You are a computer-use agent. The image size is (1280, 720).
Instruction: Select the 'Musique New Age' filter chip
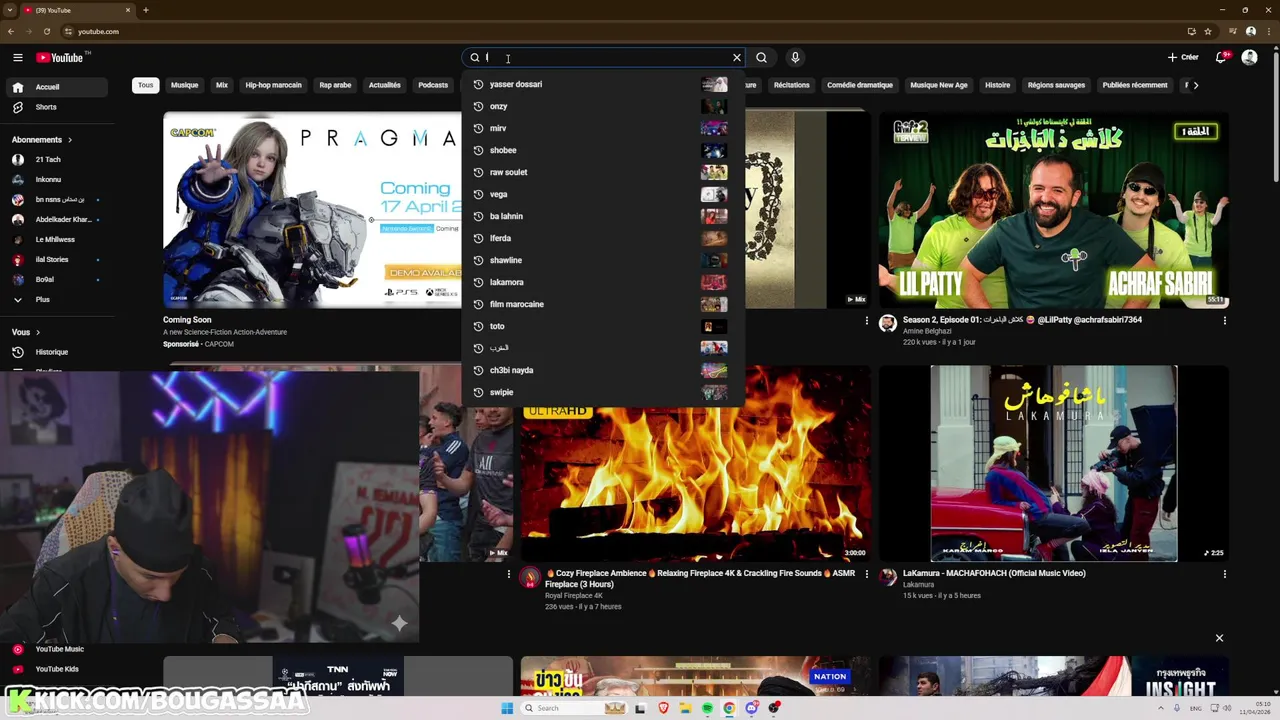point(939,85)
